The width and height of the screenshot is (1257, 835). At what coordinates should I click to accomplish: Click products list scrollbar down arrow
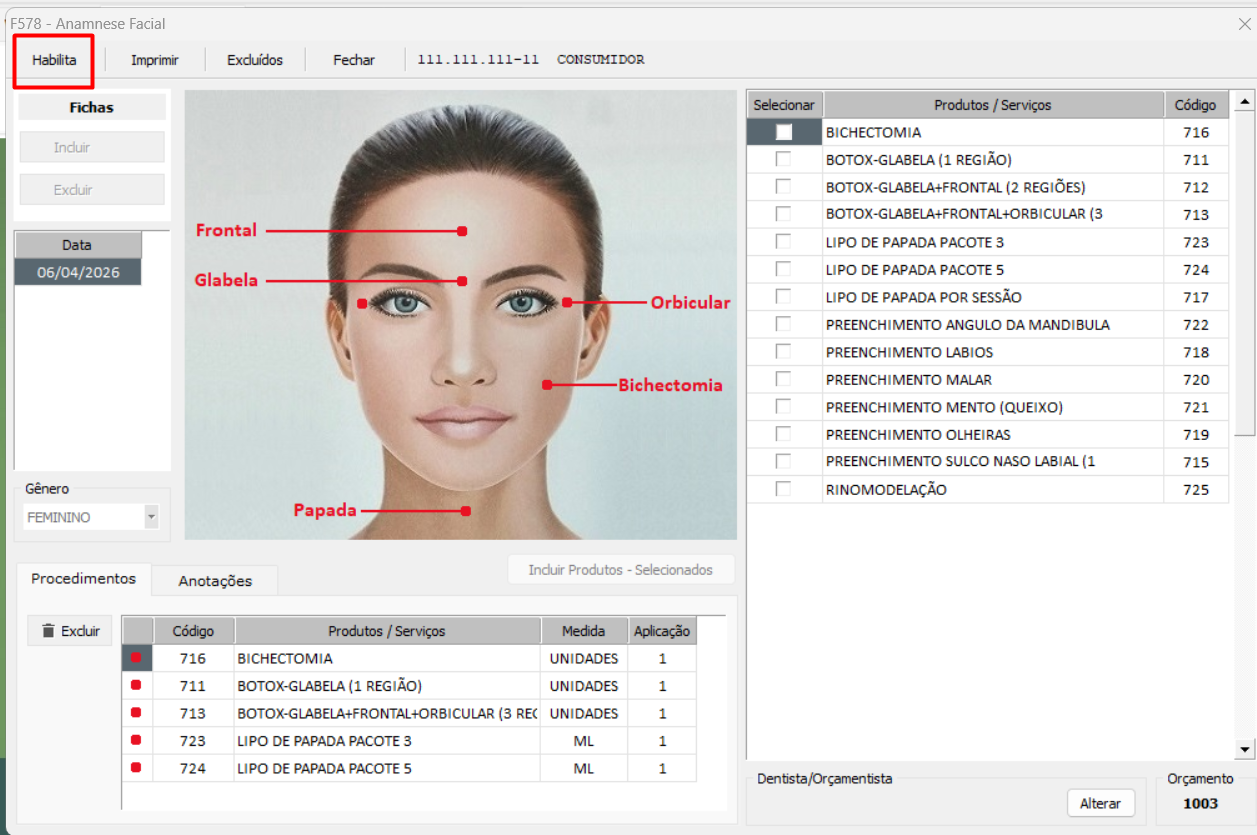pyautogui.click(x=1244, y=748)
